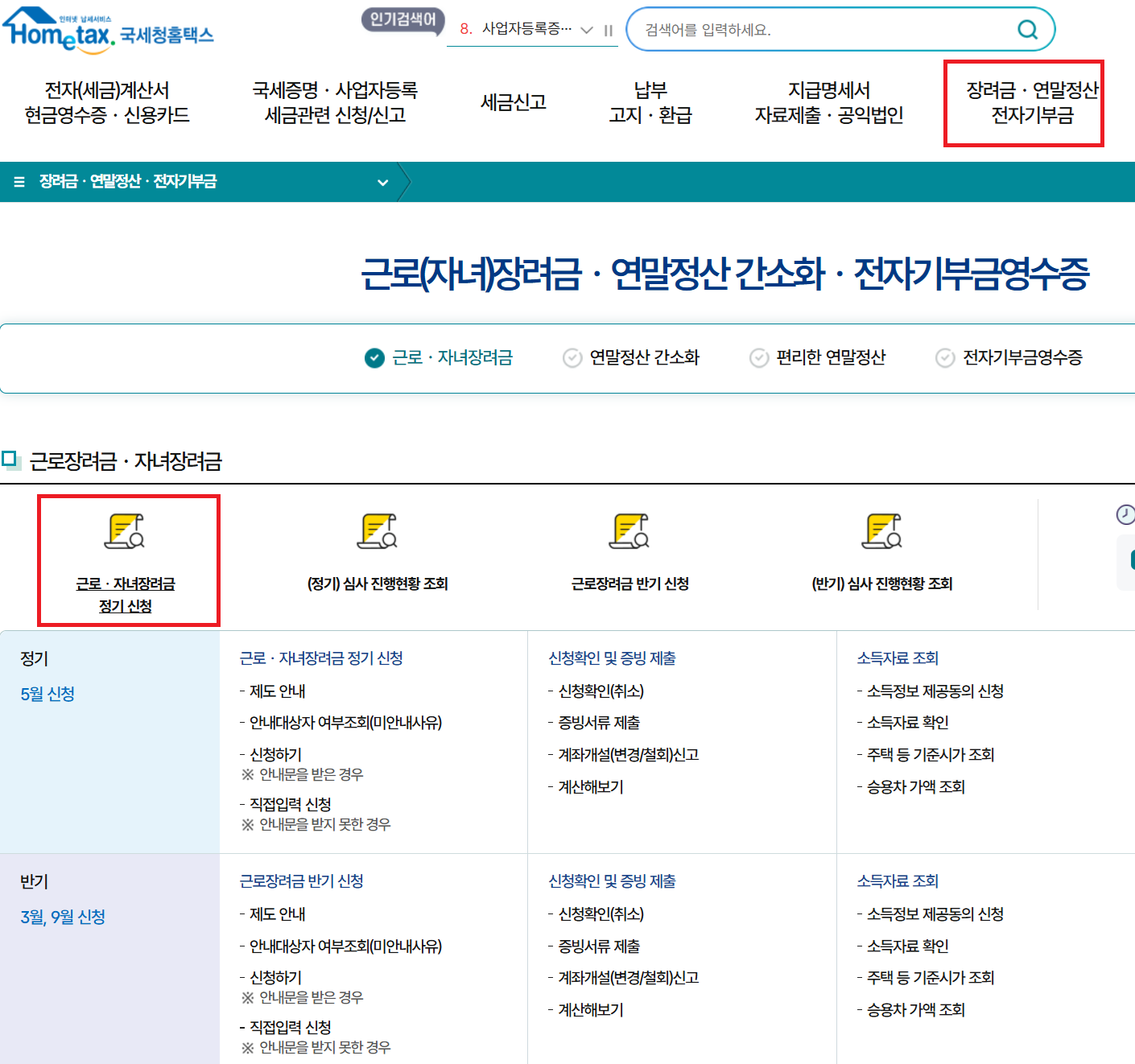Open 계산해보기 in the 정기 row

(x=591, y=786)
